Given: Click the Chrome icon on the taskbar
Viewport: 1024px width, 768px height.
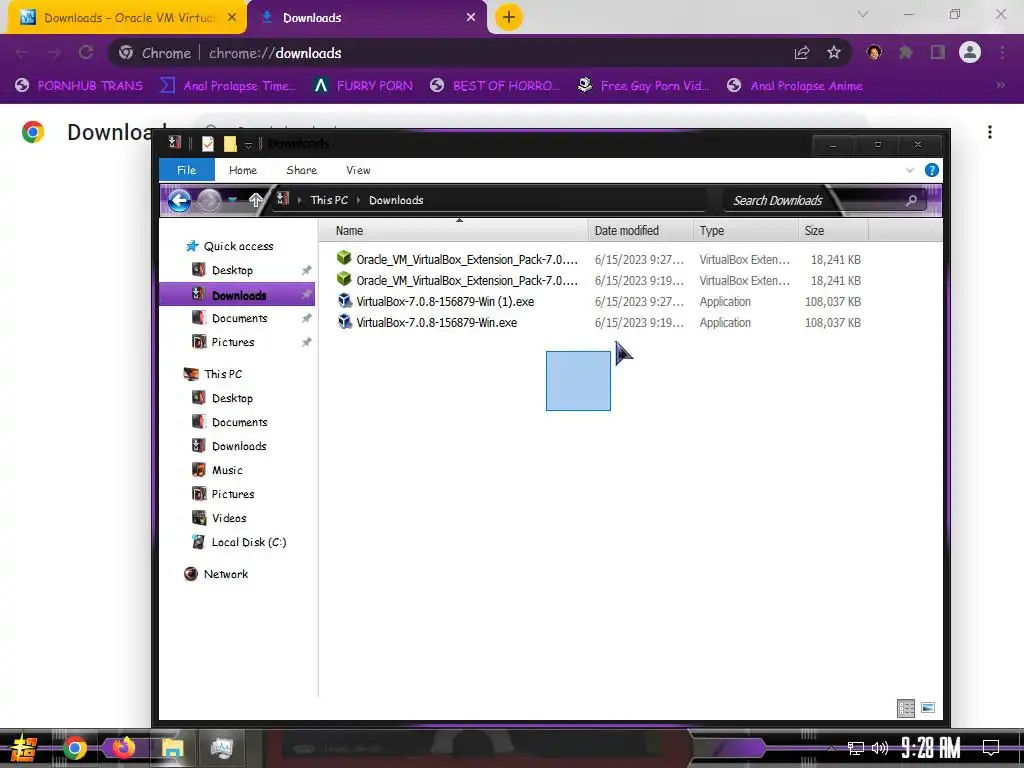Looking at the screenshot, I should pos(74,748).
